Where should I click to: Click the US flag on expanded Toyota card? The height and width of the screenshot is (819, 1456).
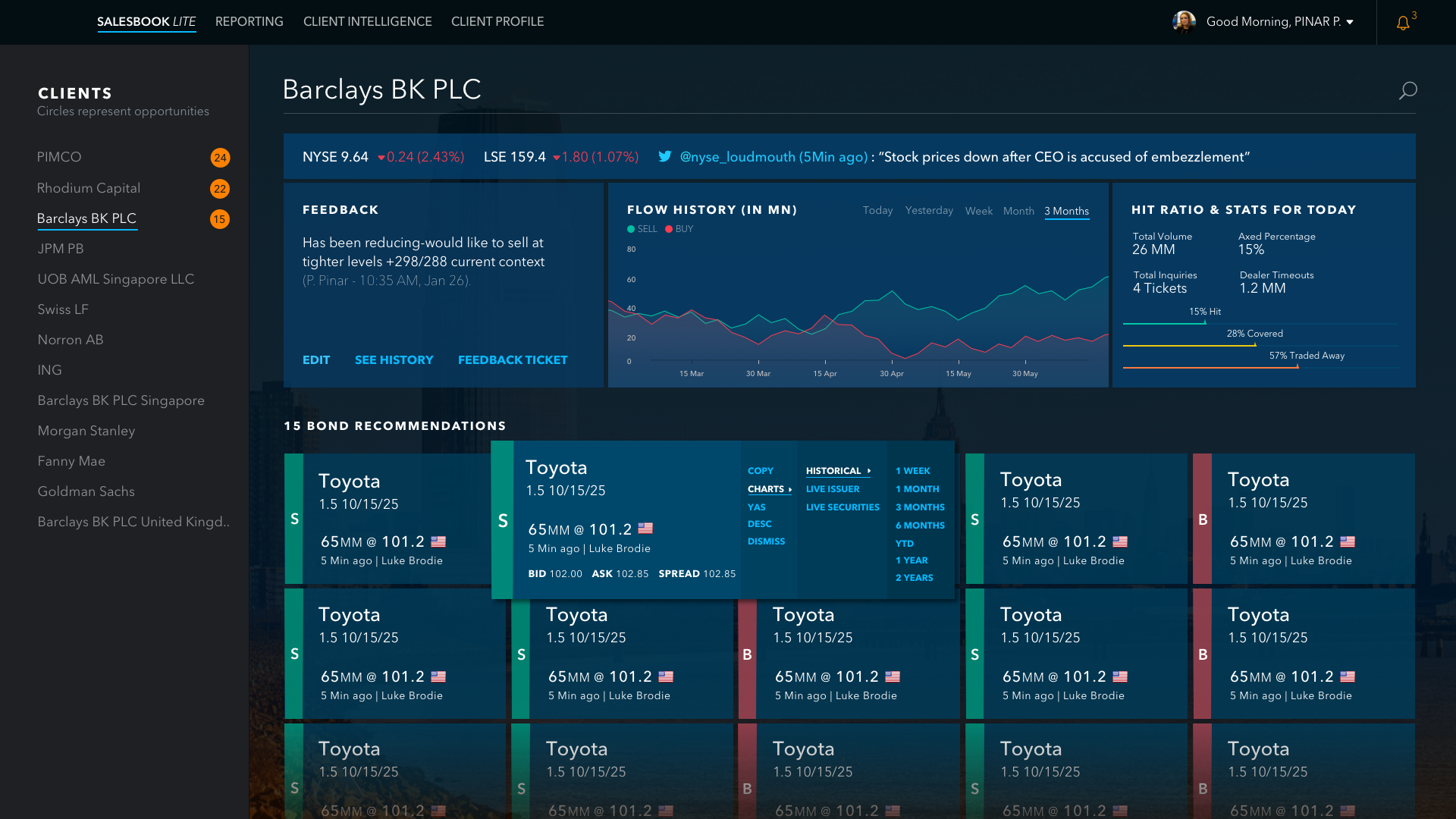coord(645,528)
